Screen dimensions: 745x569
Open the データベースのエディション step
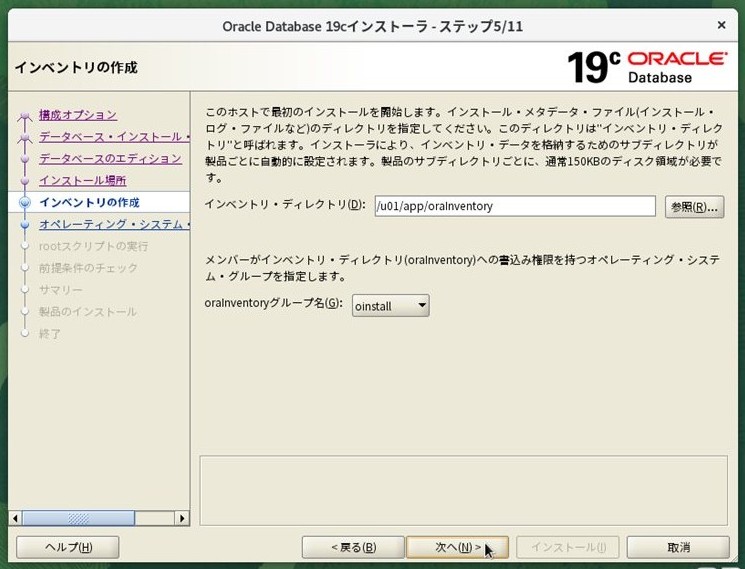pos(110,159)
